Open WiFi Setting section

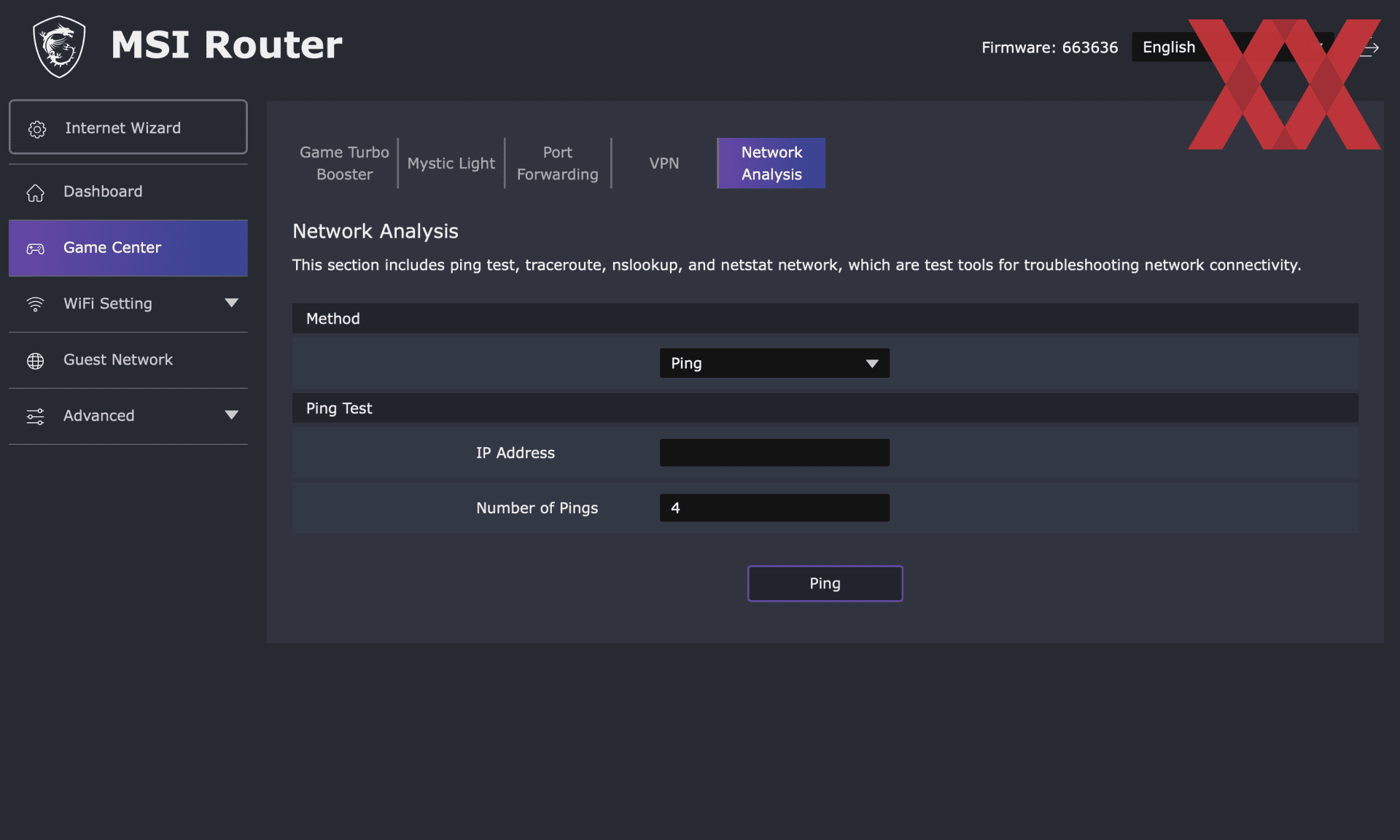[128, 304]
